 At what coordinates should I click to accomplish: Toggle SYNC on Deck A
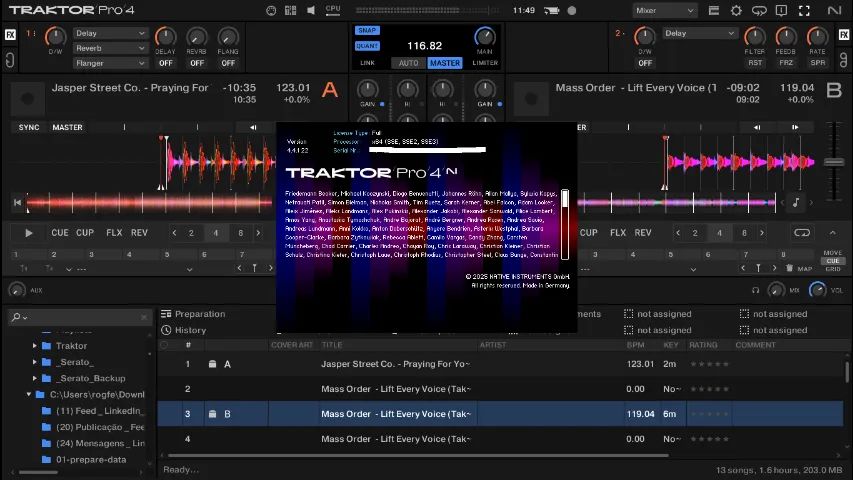coord(29,127)
